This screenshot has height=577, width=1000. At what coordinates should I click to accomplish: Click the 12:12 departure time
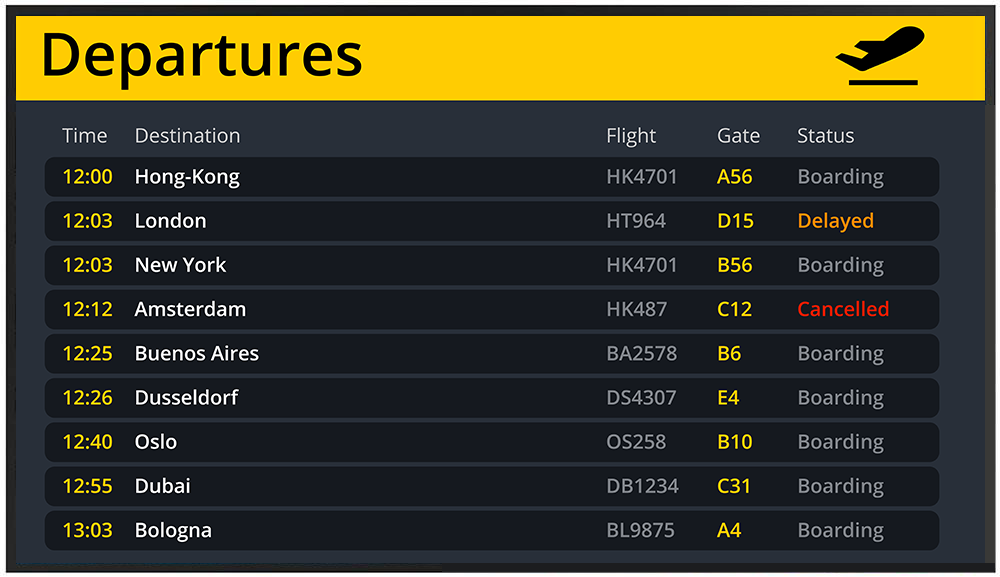[x=87, y=309]
